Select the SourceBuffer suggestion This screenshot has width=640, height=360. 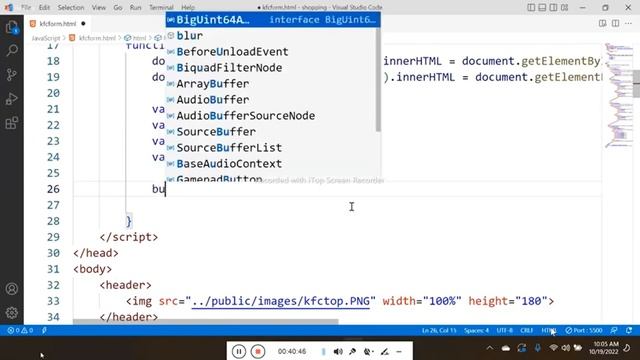click(271, 131)
